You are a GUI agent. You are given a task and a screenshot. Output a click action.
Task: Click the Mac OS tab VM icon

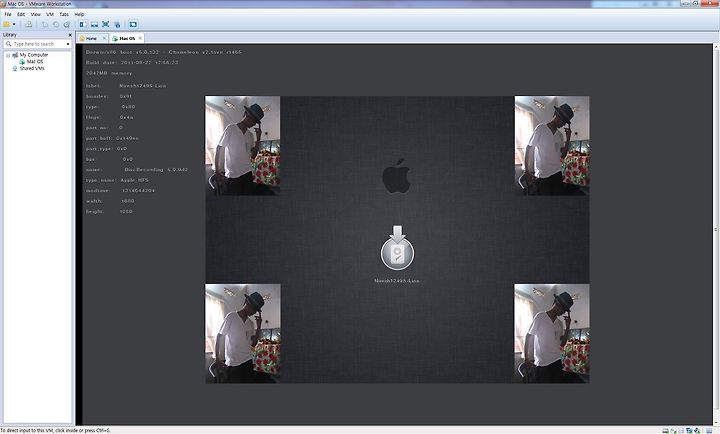115,39
